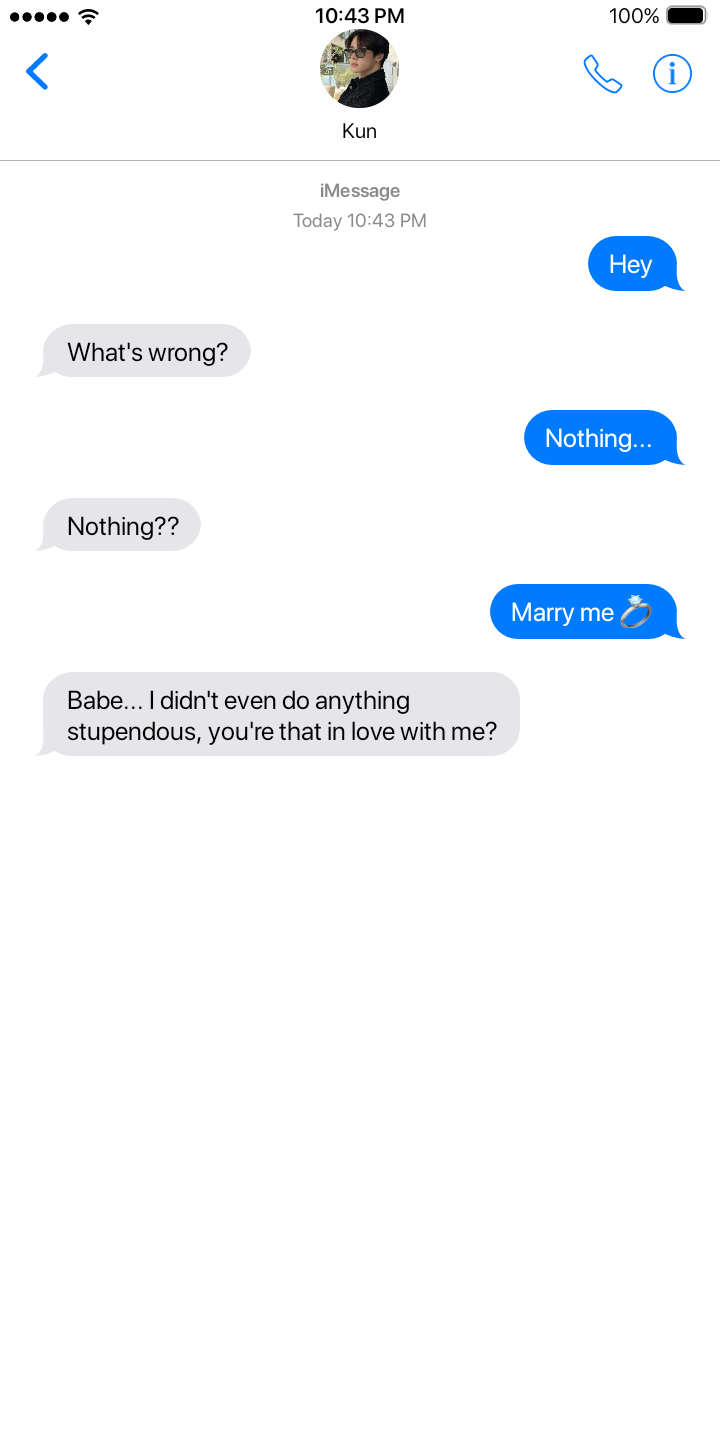Select the message starting with "Babe..."
This screenshot has width=720, height=1443.
pyautogui.click(x=279, y=714)
